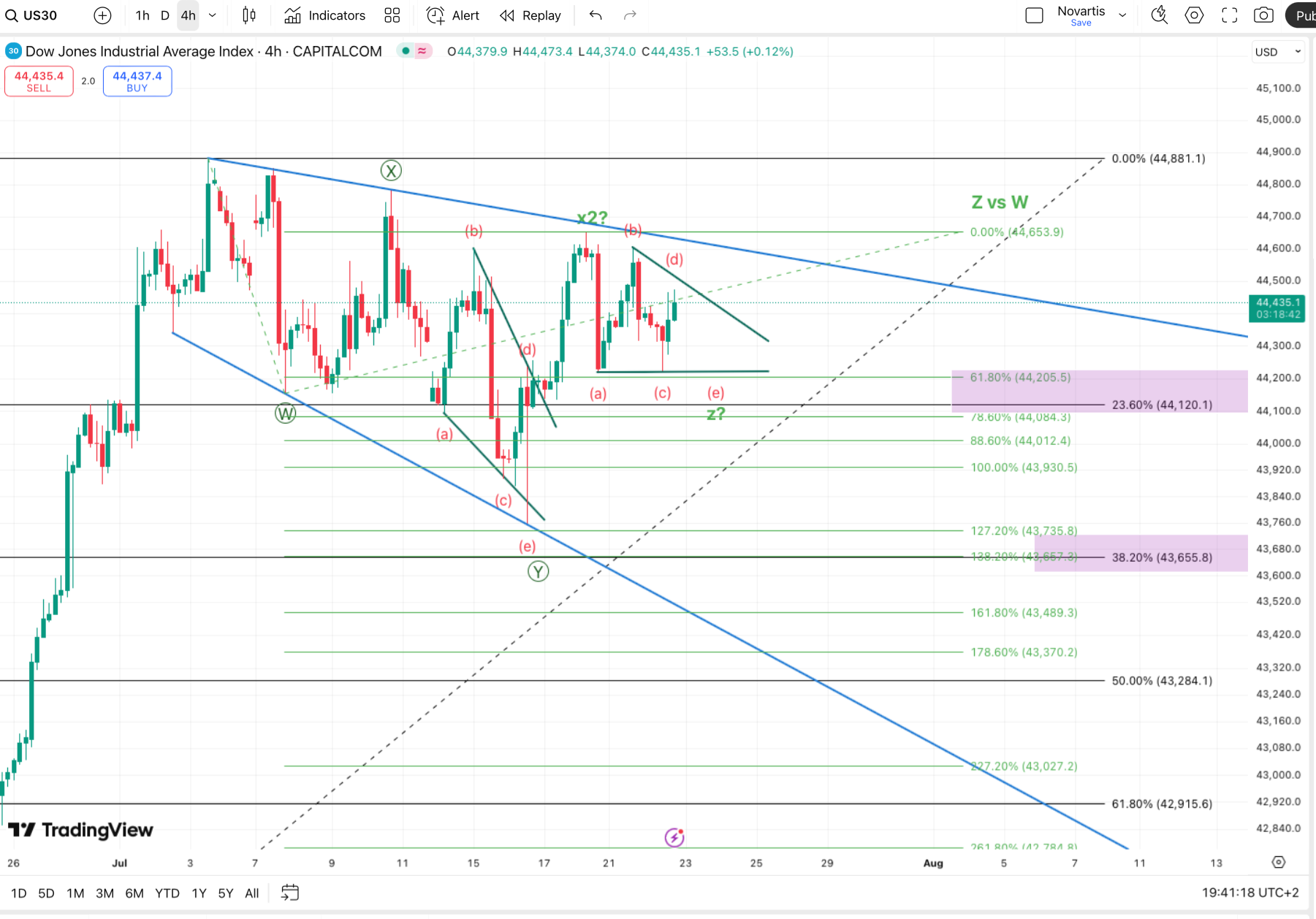Toggle the green market status indicator
The image size is (1316, 919).
406,51
